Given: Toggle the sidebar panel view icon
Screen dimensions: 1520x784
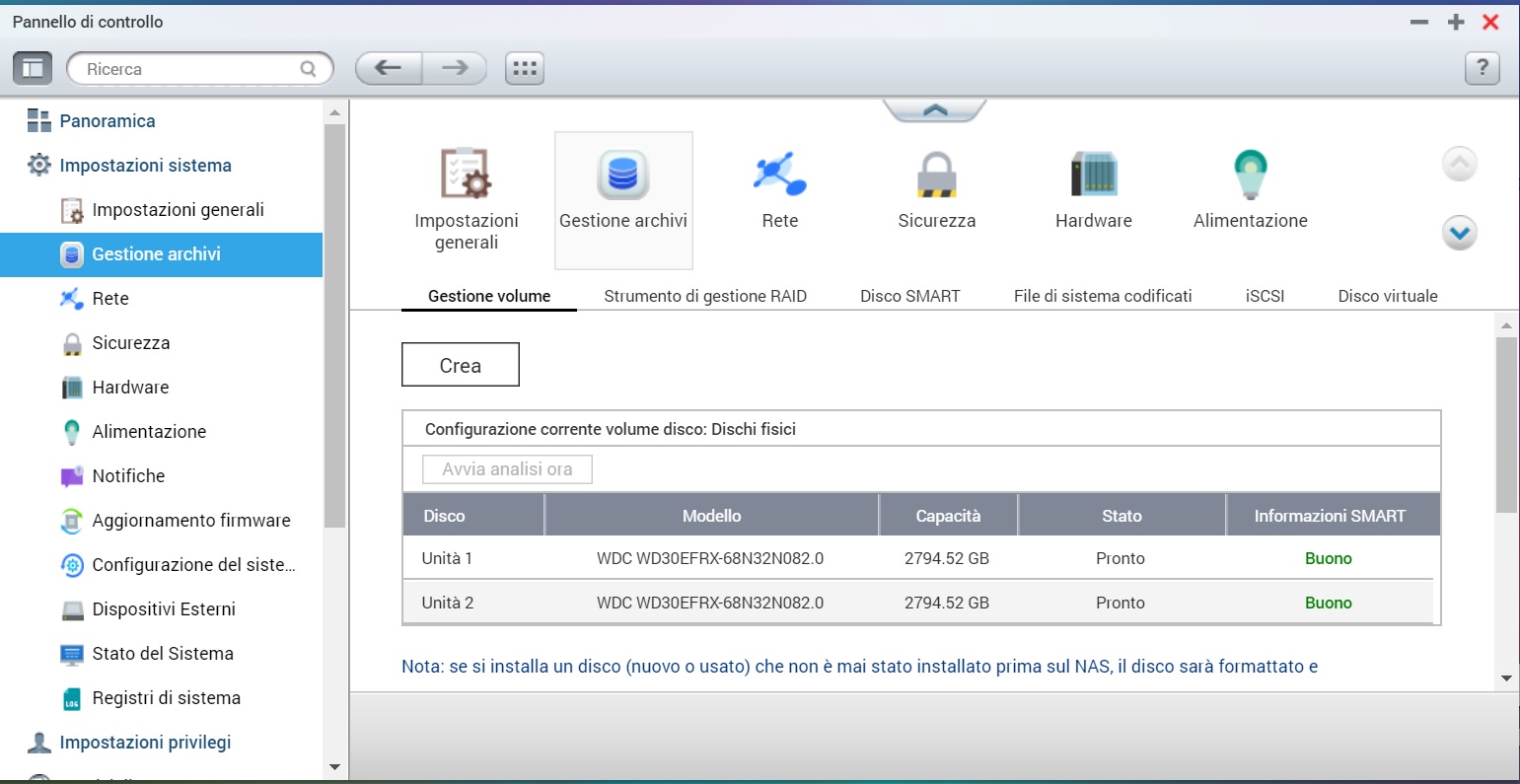Looking at the screenshot, I should click(33, 68).
